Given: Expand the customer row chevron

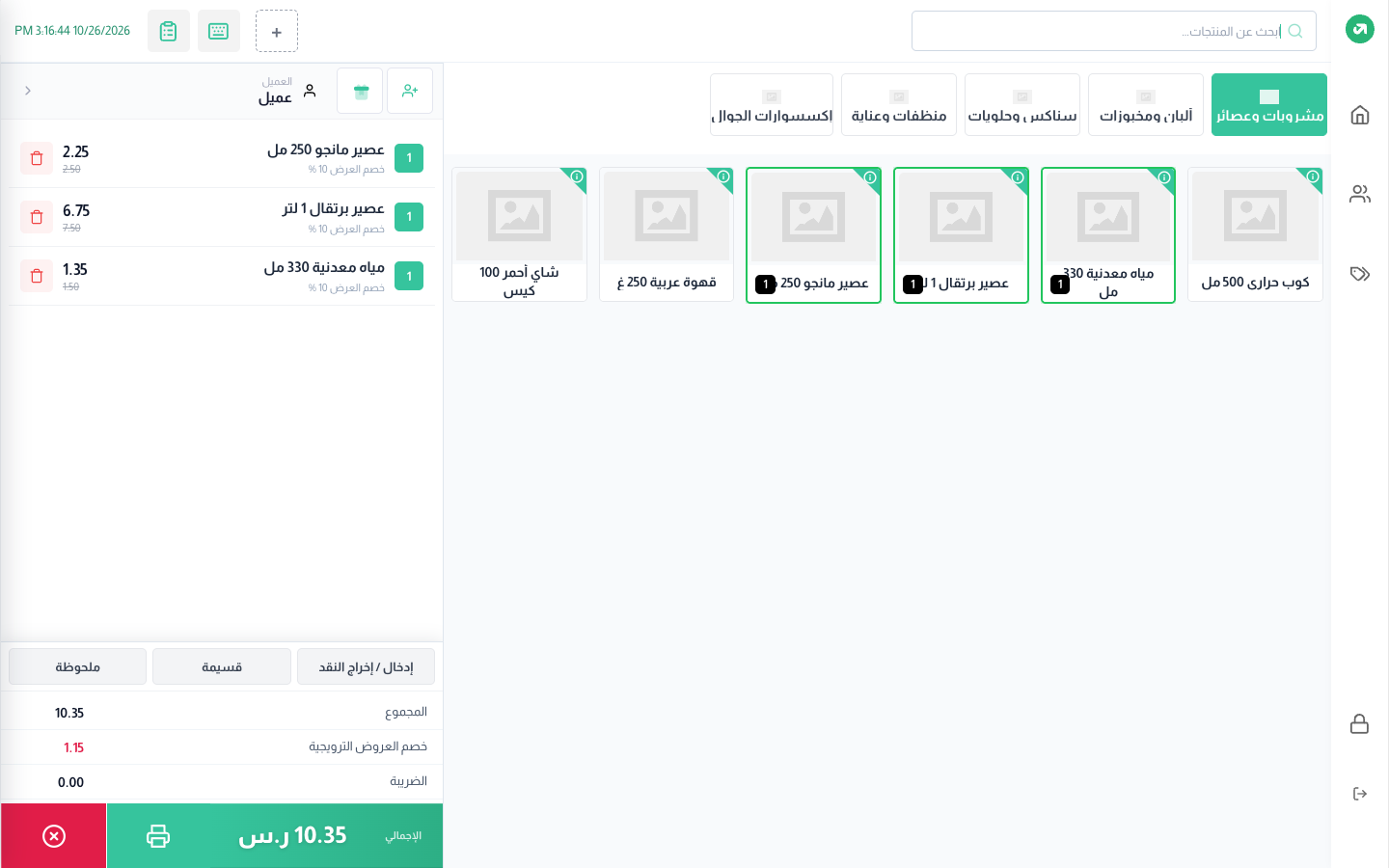Looking at the screenshot, I should pyautogui.click(x=28, y=91).
